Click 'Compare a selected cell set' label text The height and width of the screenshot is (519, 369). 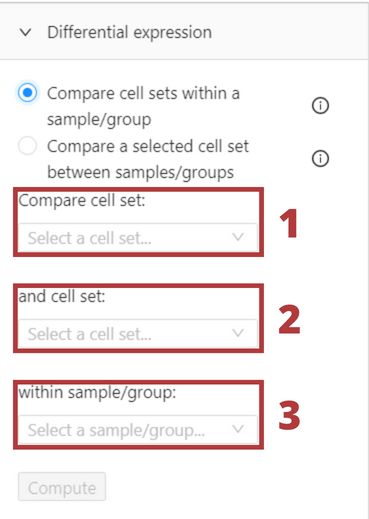click(148, 146)
